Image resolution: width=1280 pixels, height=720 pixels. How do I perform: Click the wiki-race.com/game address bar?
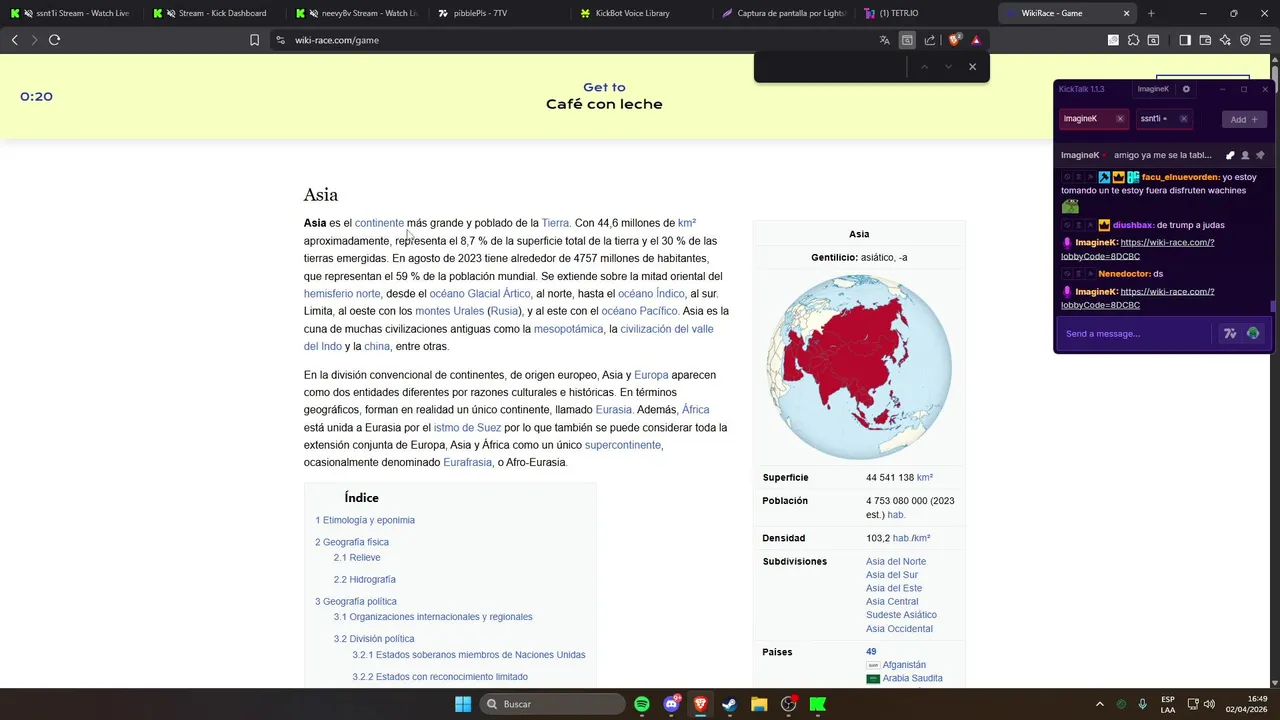point(570,40)
